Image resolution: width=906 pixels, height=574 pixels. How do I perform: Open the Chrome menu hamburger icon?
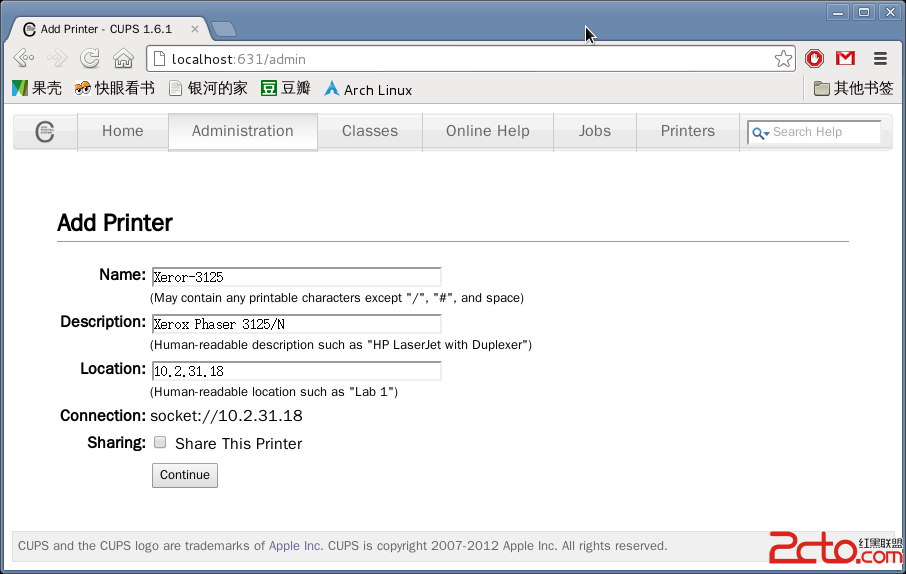880,58
